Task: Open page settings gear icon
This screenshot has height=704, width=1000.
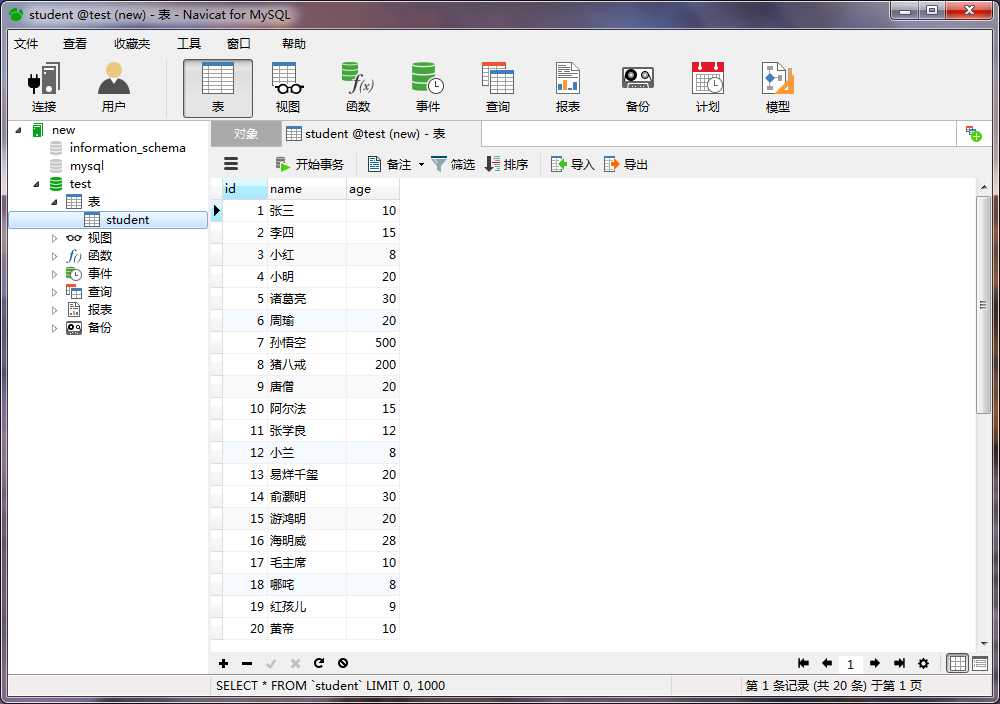Action: coord(923,663)
